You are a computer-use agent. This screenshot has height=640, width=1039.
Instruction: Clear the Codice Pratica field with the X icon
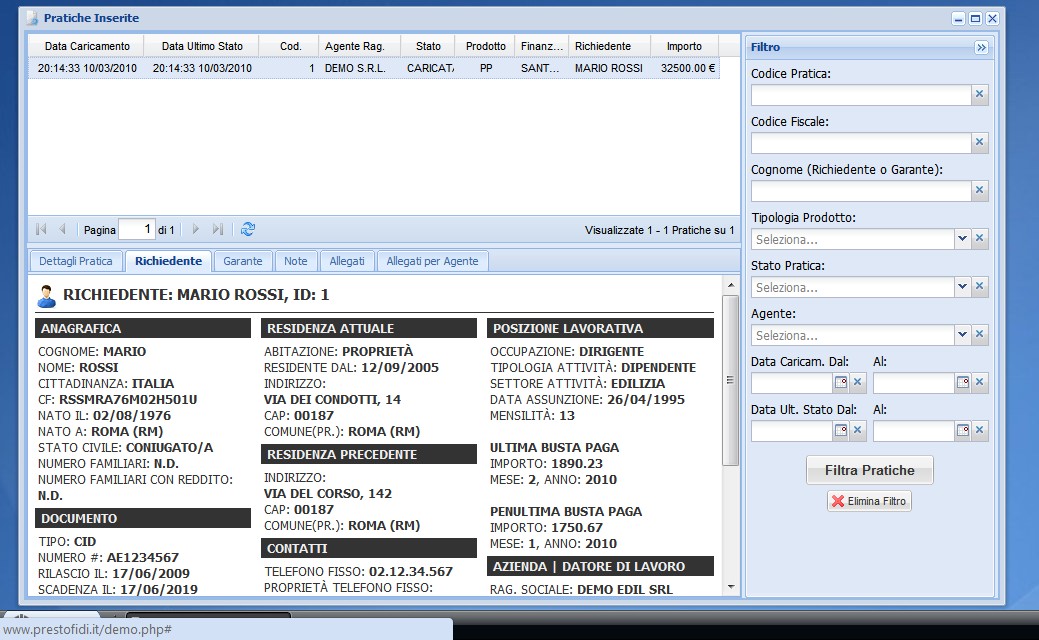tap(980, 94)
